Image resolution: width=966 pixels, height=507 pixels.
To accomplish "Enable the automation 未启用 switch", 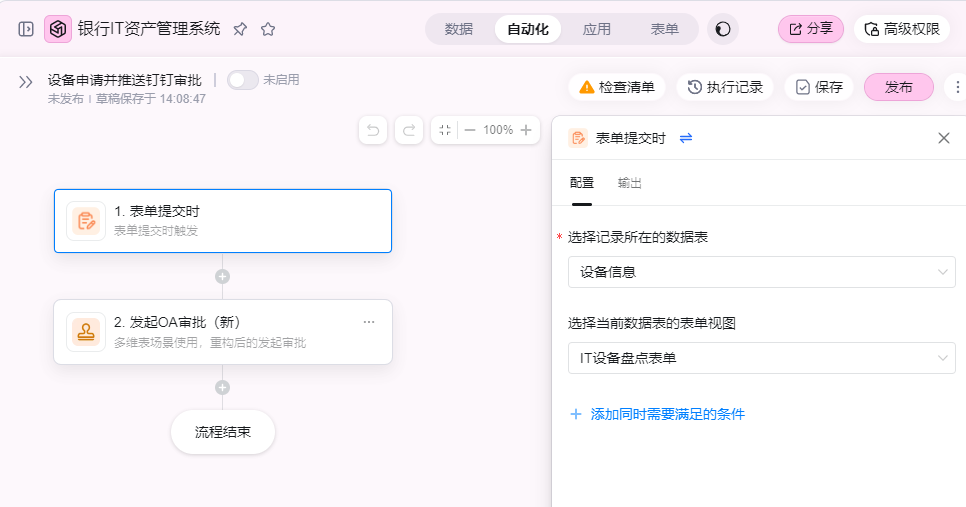I will pyautogui.click(x=243, y=80).
